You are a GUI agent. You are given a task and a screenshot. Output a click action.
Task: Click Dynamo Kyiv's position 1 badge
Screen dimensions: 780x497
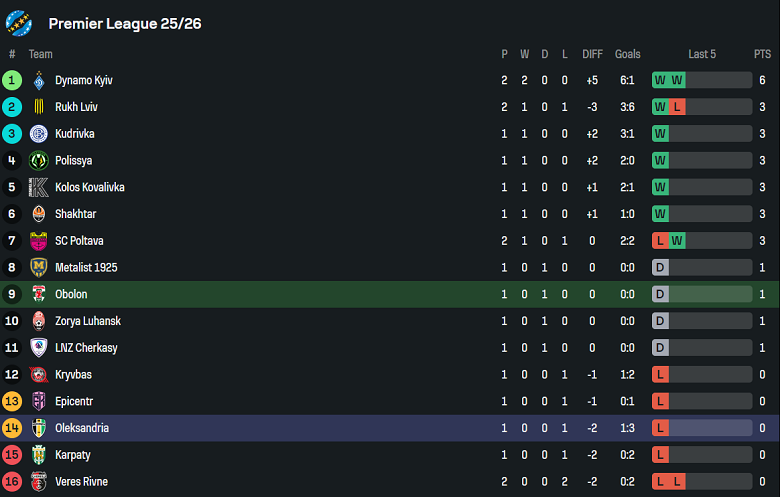coord(12,80)
